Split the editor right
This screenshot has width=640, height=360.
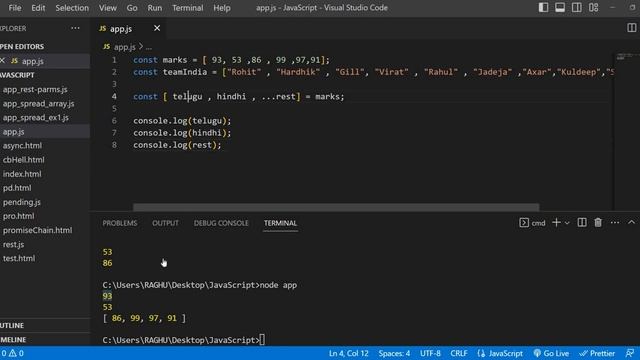click(x=631, y=28)
